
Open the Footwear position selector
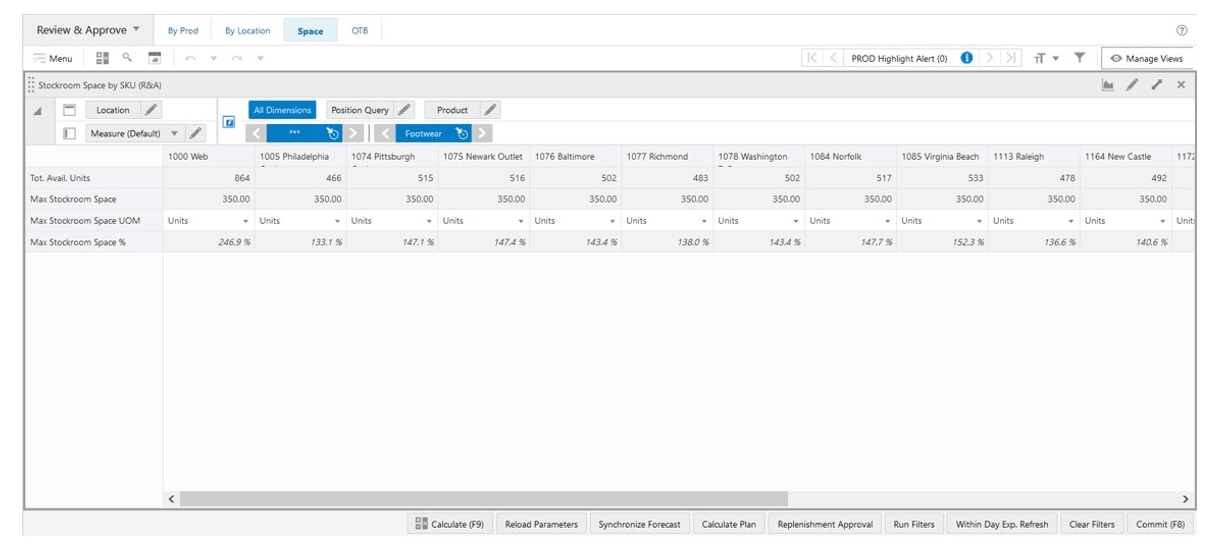[434, 133]
